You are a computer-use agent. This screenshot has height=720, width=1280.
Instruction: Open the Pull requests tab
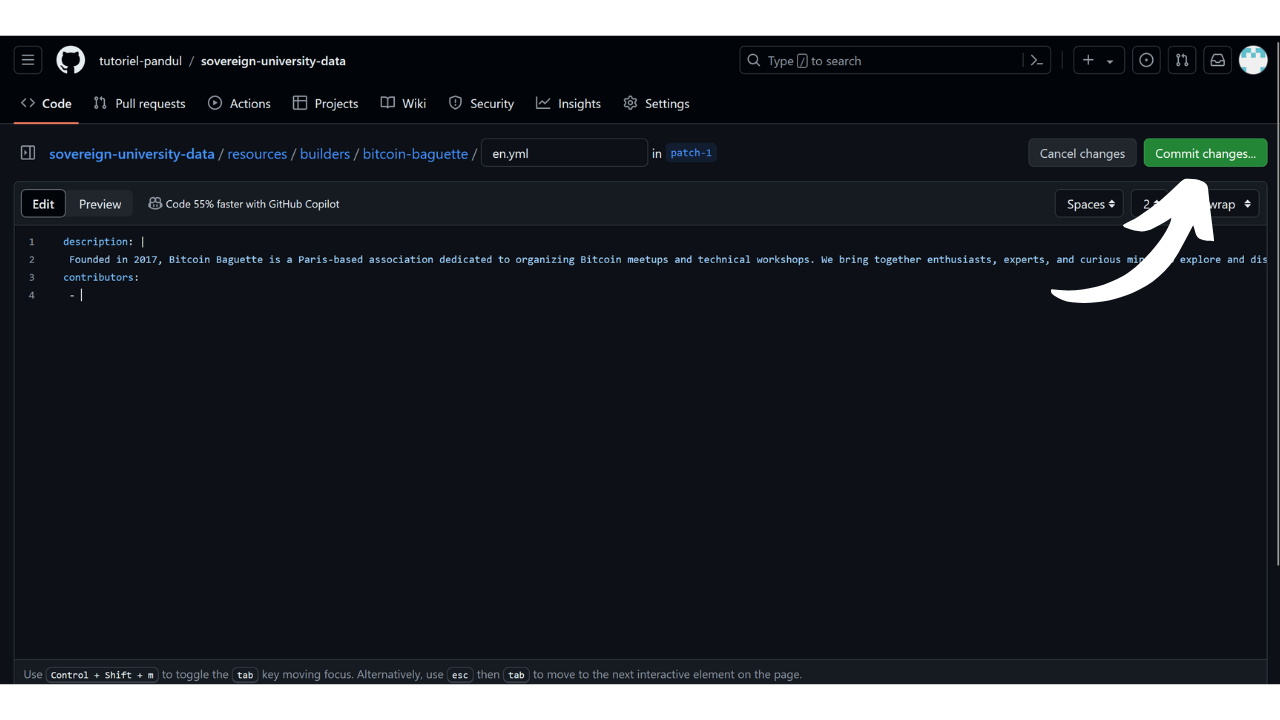tap(139, 103)
